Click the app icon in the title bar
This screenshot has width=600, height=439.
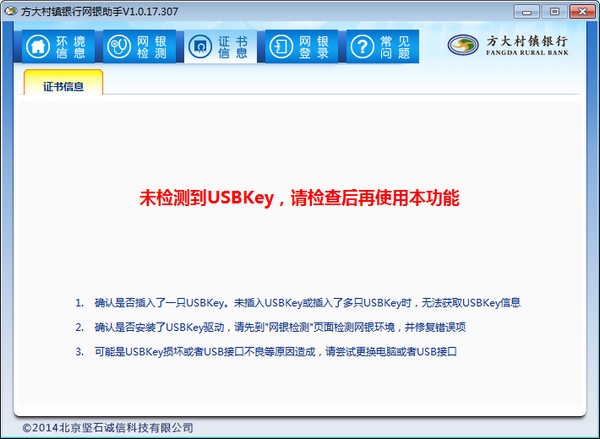click(x=11, y=9)
